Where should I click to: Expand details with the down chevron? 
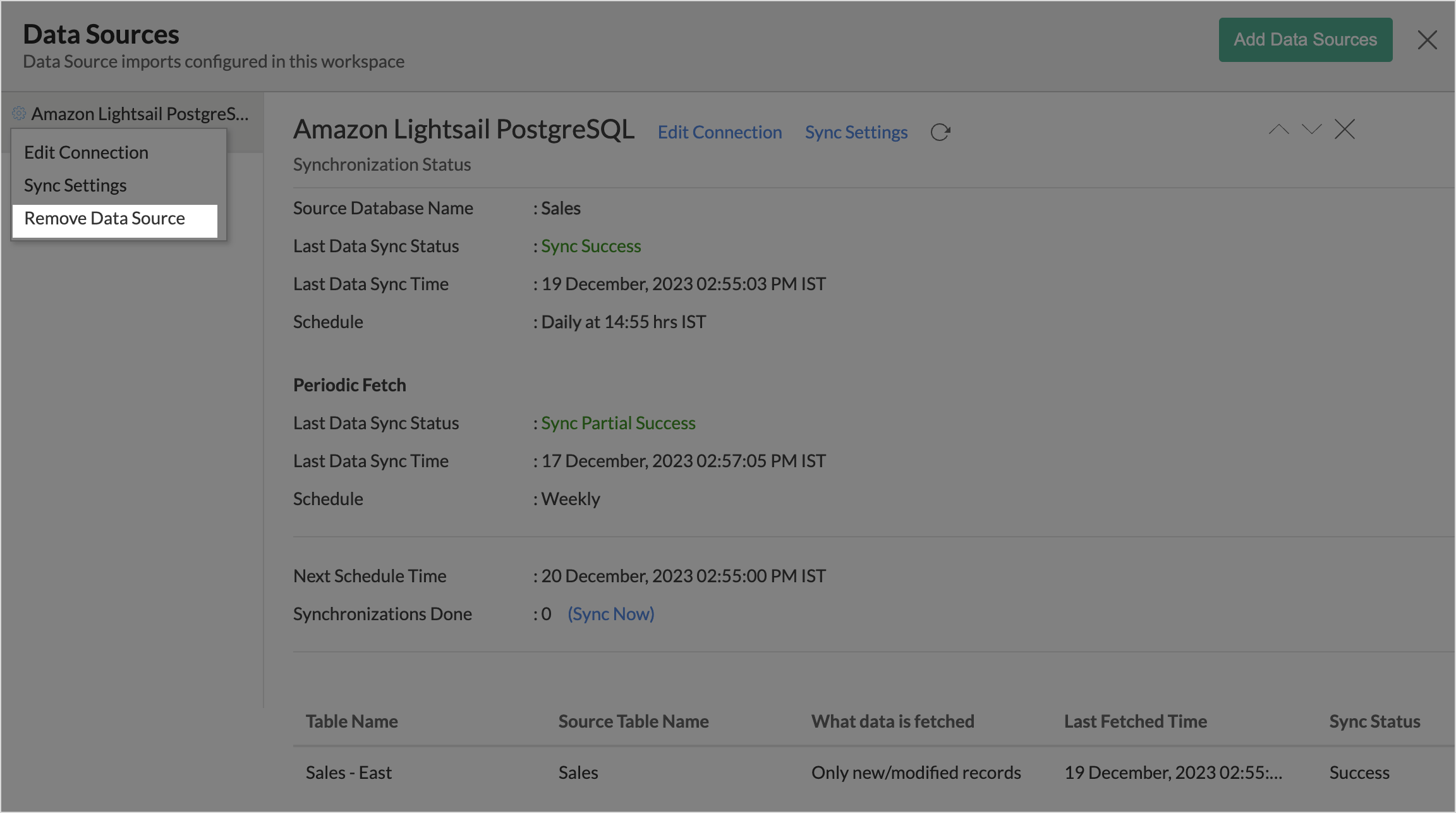pos(1312,130)
